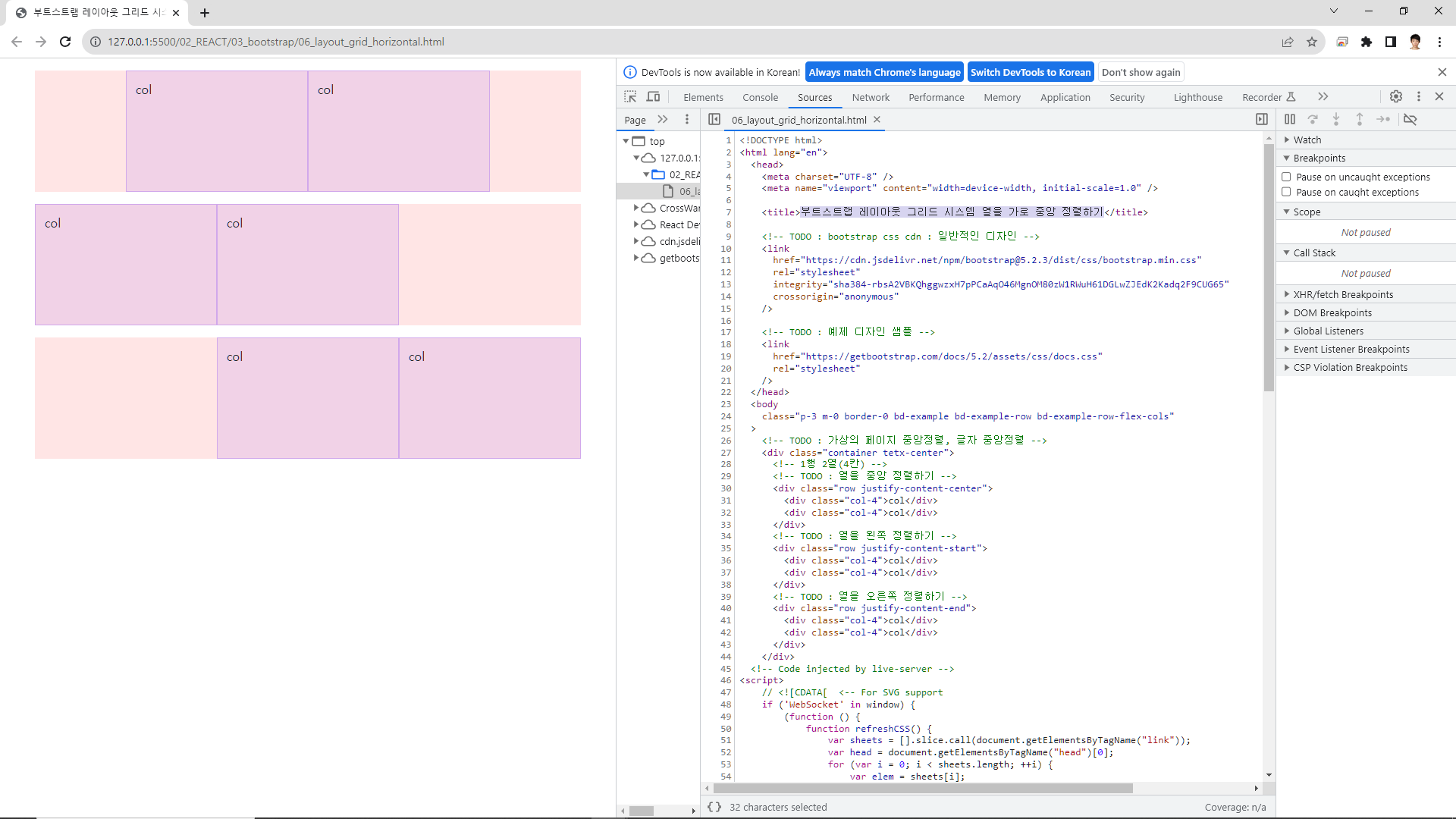Click the pretty print braces icon
Screen dimensions: 1456x819
pyautogui.click(x=714, y=807)
